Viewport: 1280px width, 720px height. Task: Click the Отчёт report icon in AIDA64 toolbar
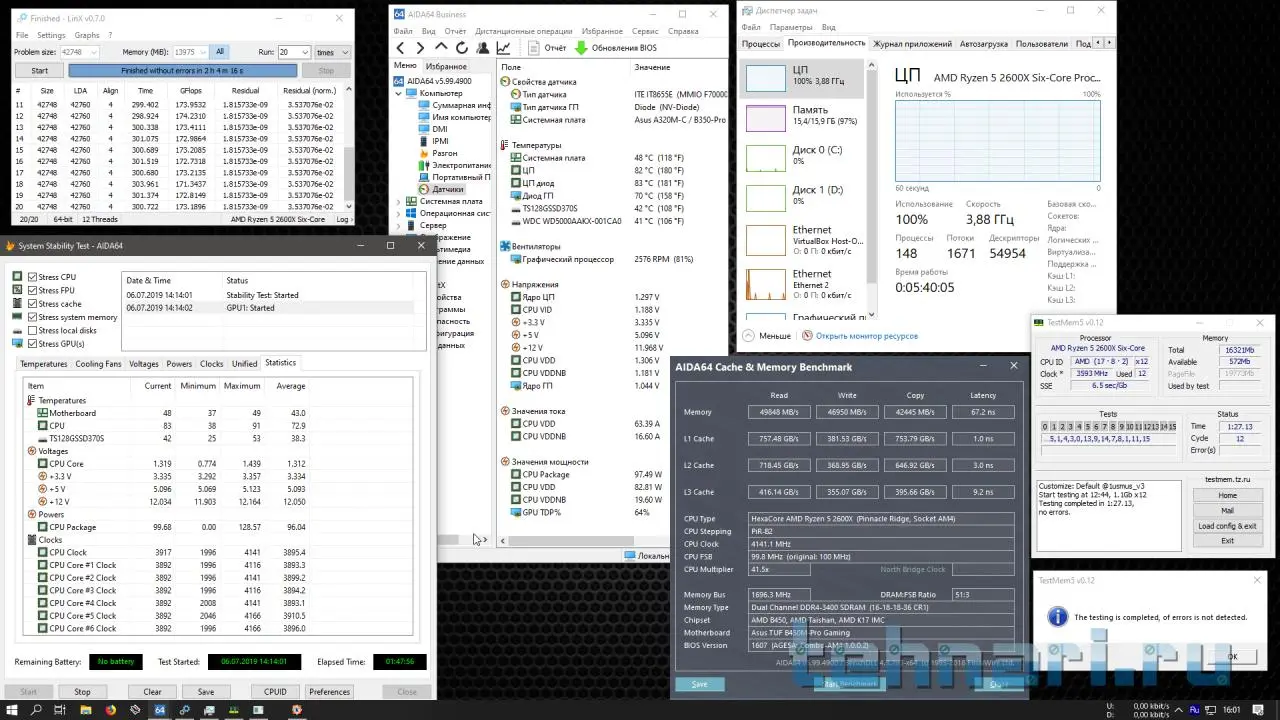(533, 48)
